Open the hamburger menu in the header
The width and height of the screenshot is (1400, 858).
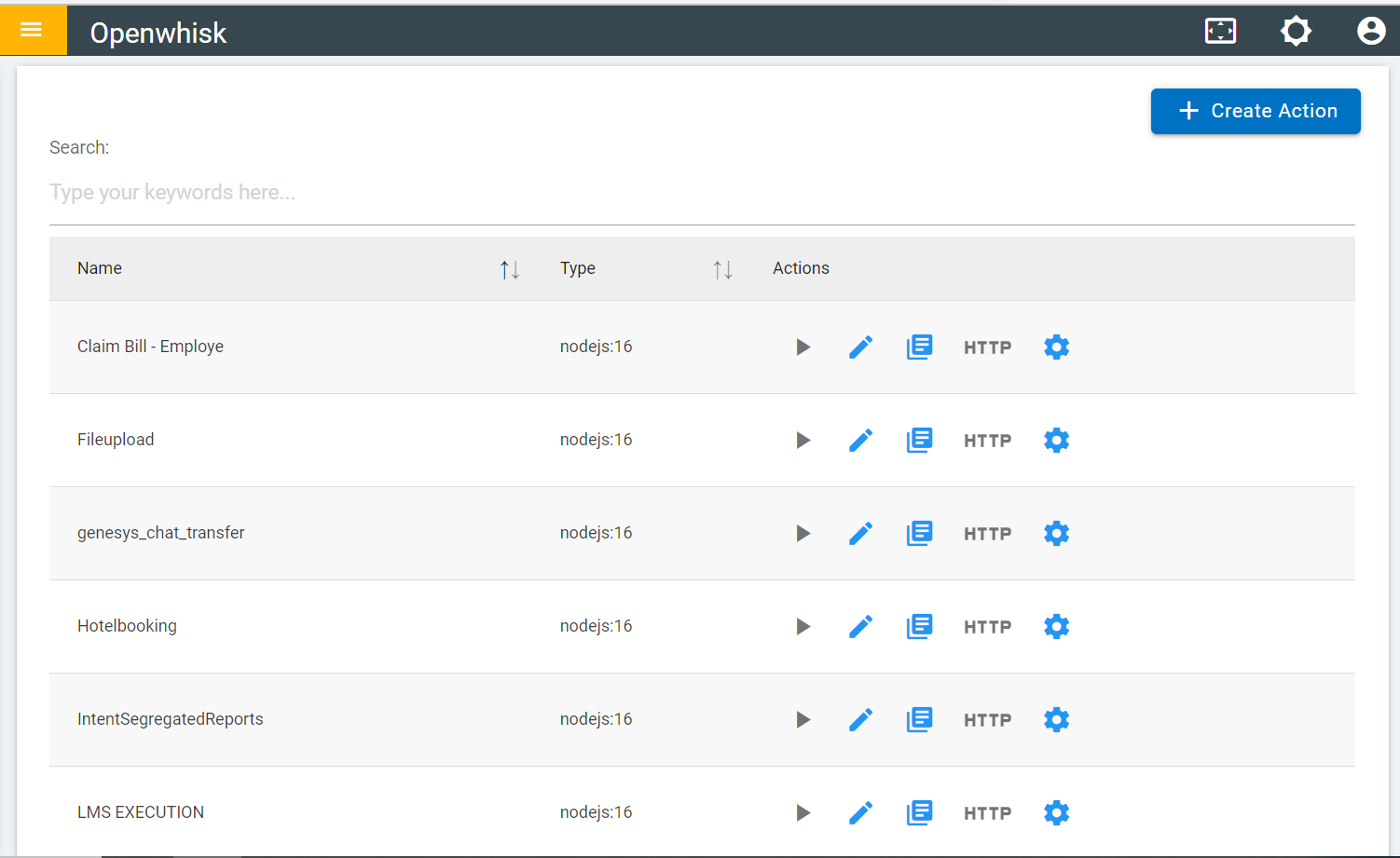(32, 30)
